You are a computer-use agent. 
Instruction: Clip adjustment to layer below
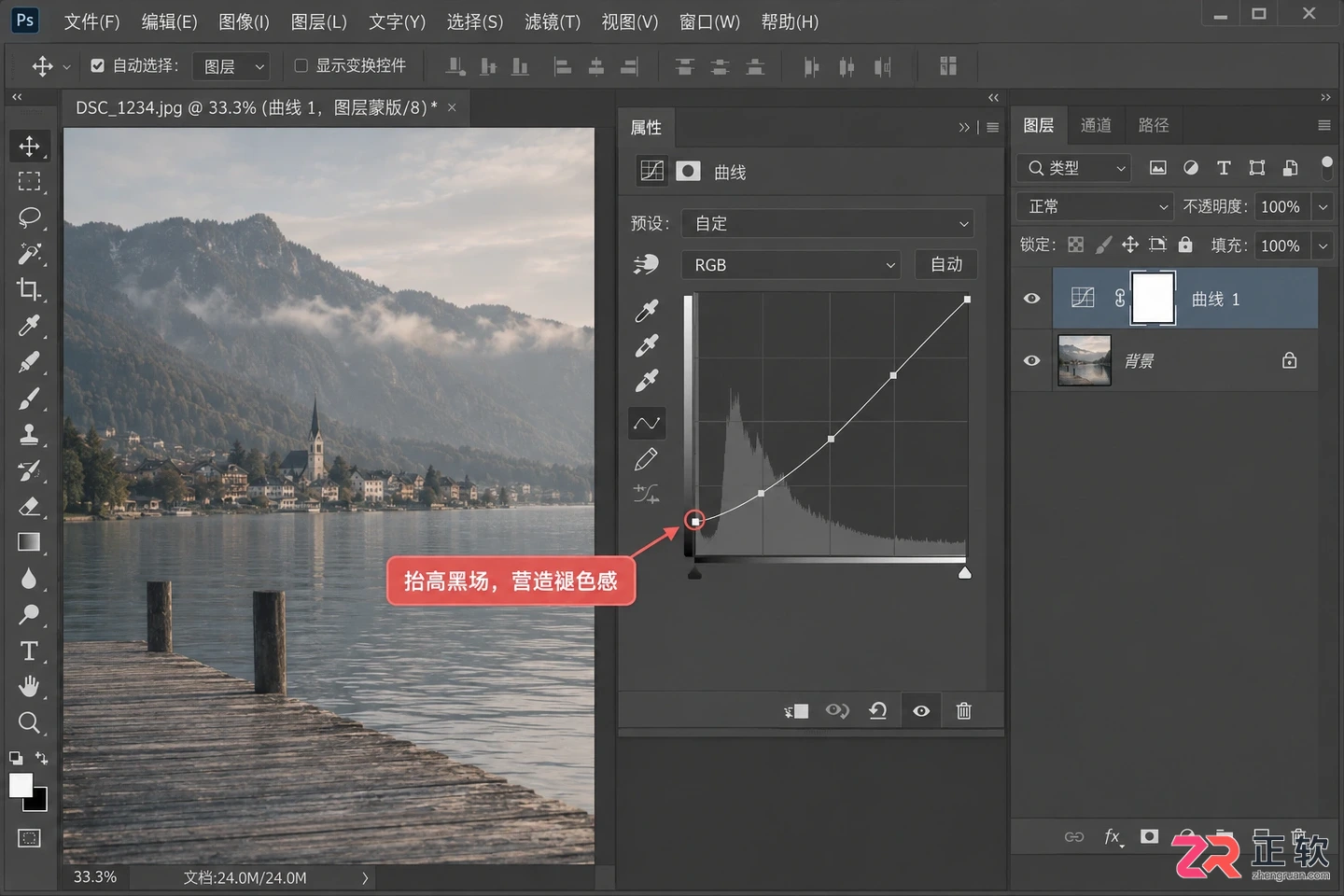coord(796,711)
